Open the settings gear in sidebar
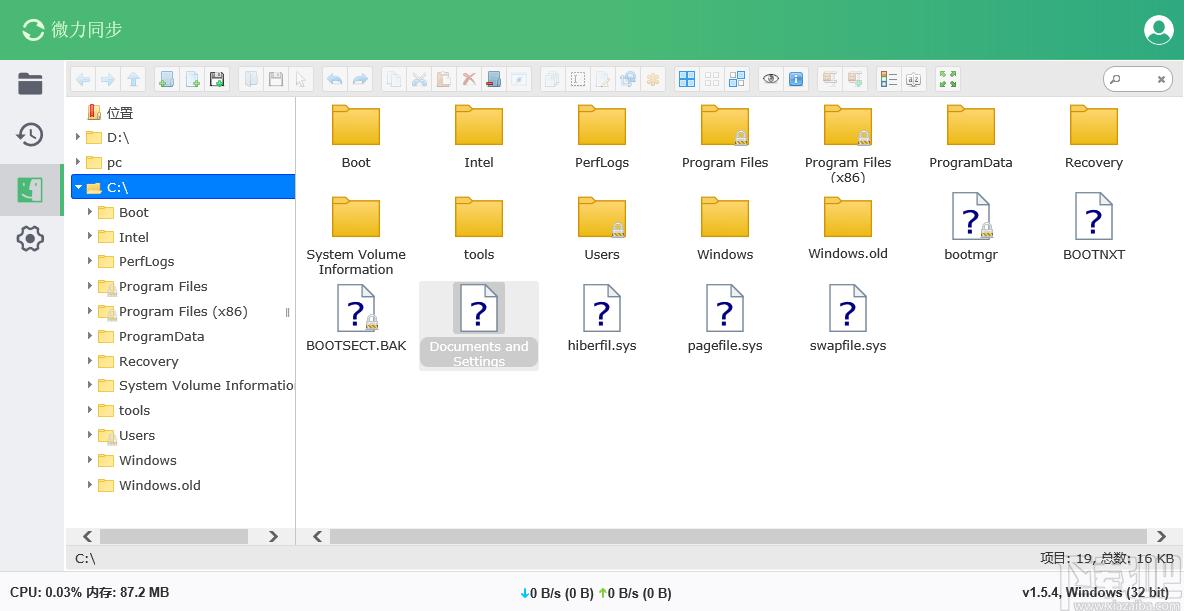The height and width of the screenshot is (611, 1184). pyautogui.click(x=30, y=239)
